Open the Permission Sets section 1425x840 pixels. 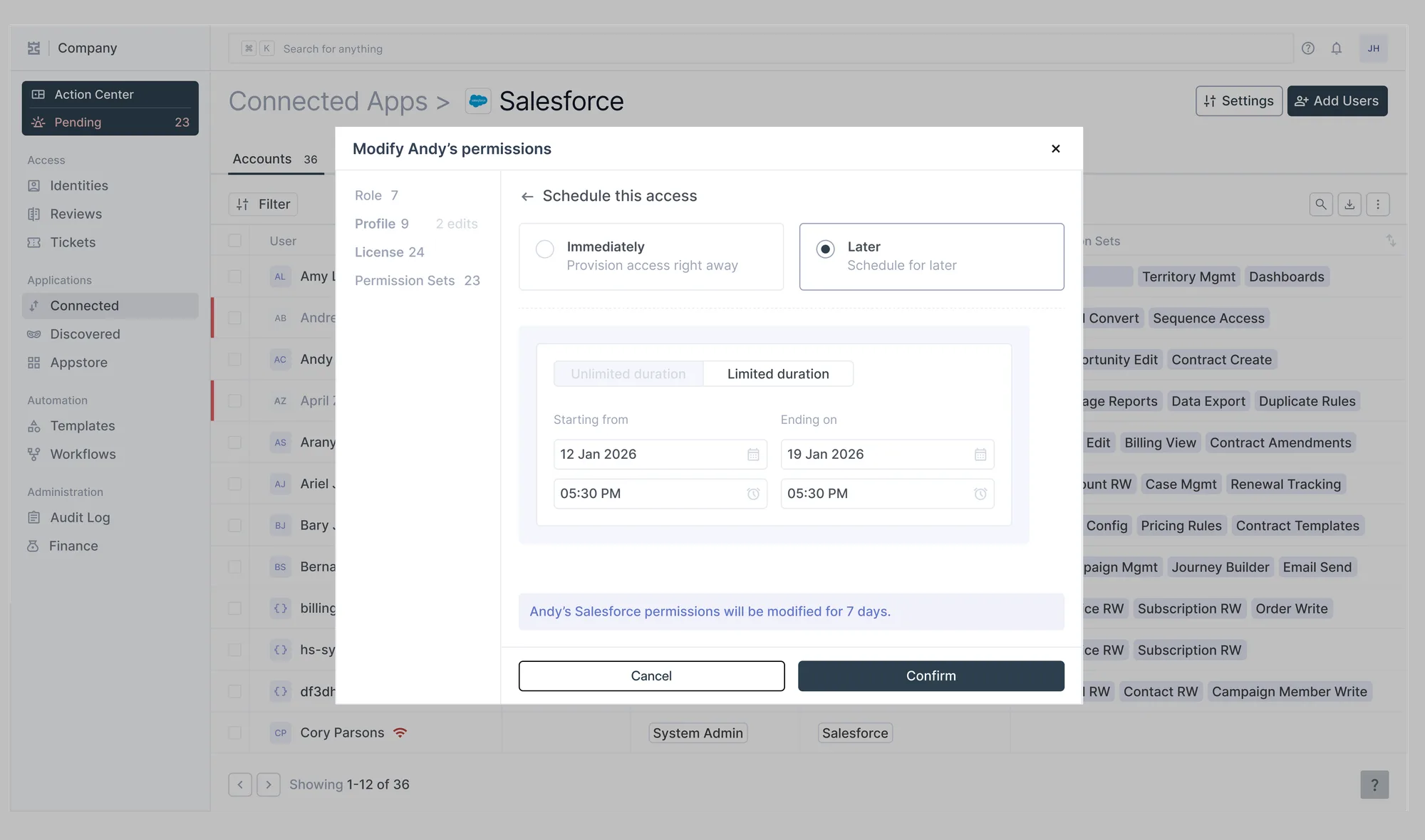(x=418, y=281)
